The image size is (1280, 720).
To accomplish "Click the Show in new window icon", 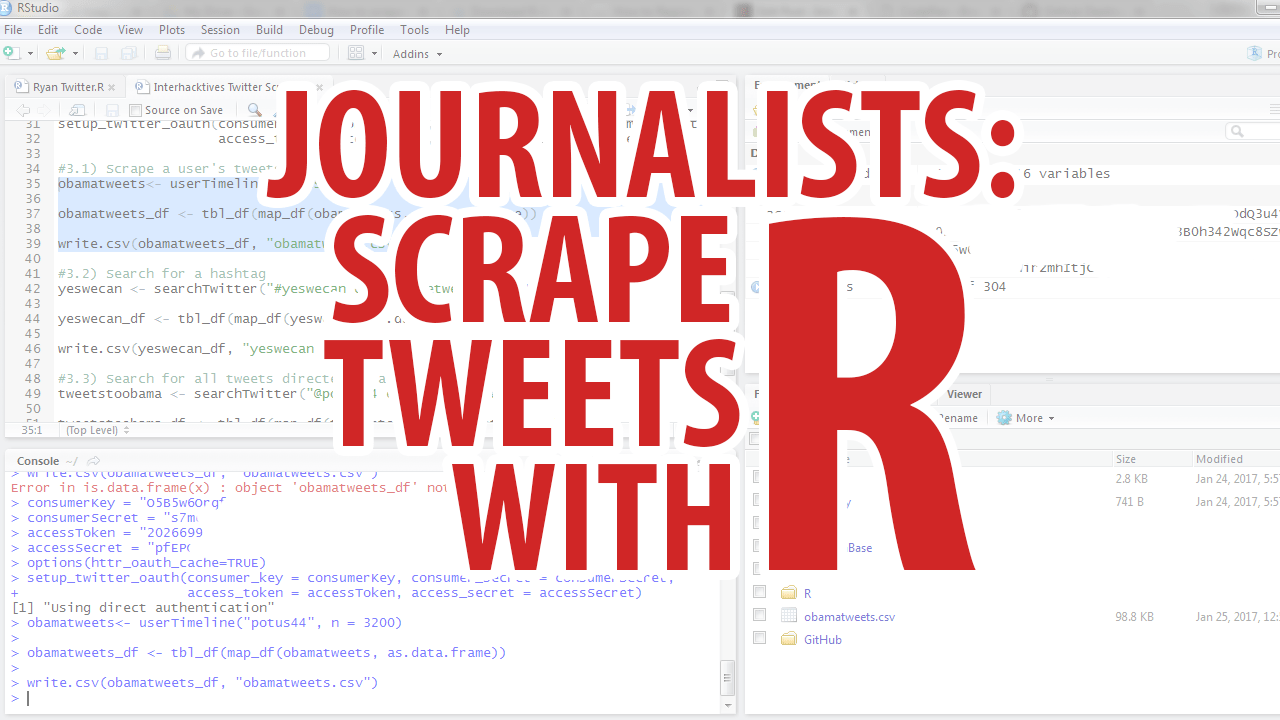I will click(x=78, y=110).
